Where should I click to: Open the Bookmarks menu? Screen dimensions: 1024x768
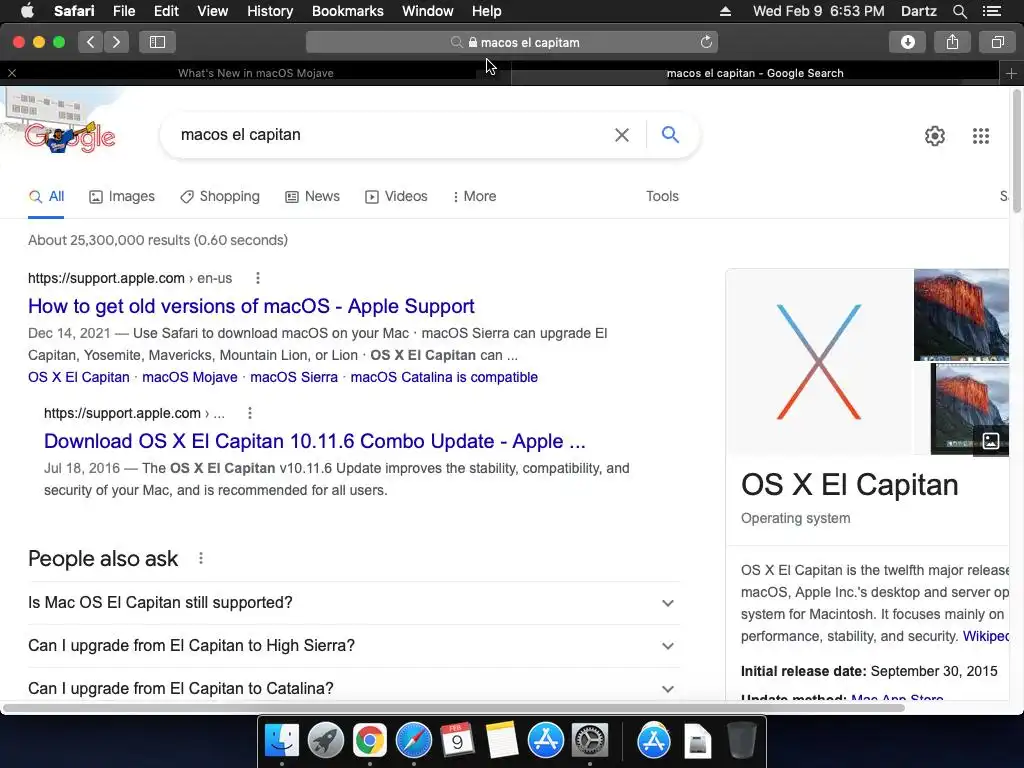tap(347, 11)
